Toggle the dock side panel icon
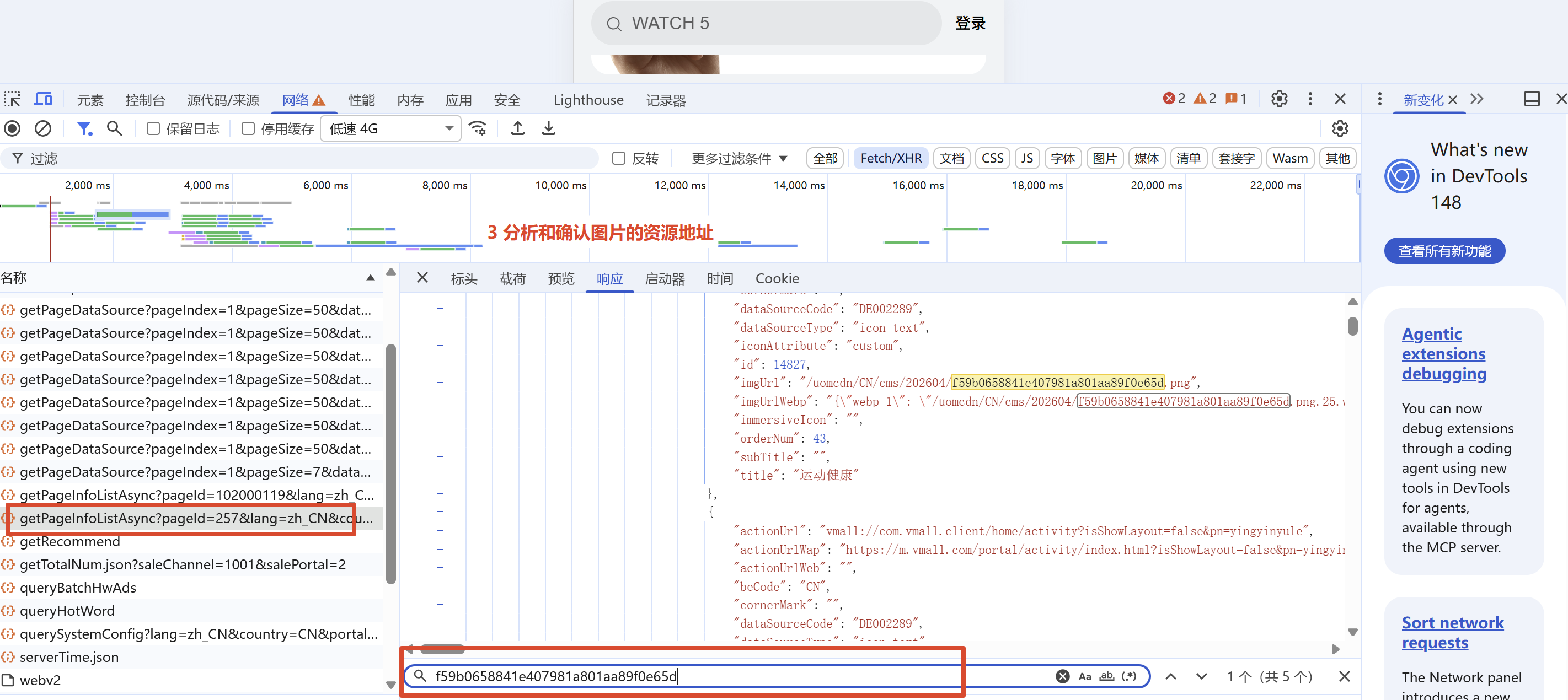 1532,99
